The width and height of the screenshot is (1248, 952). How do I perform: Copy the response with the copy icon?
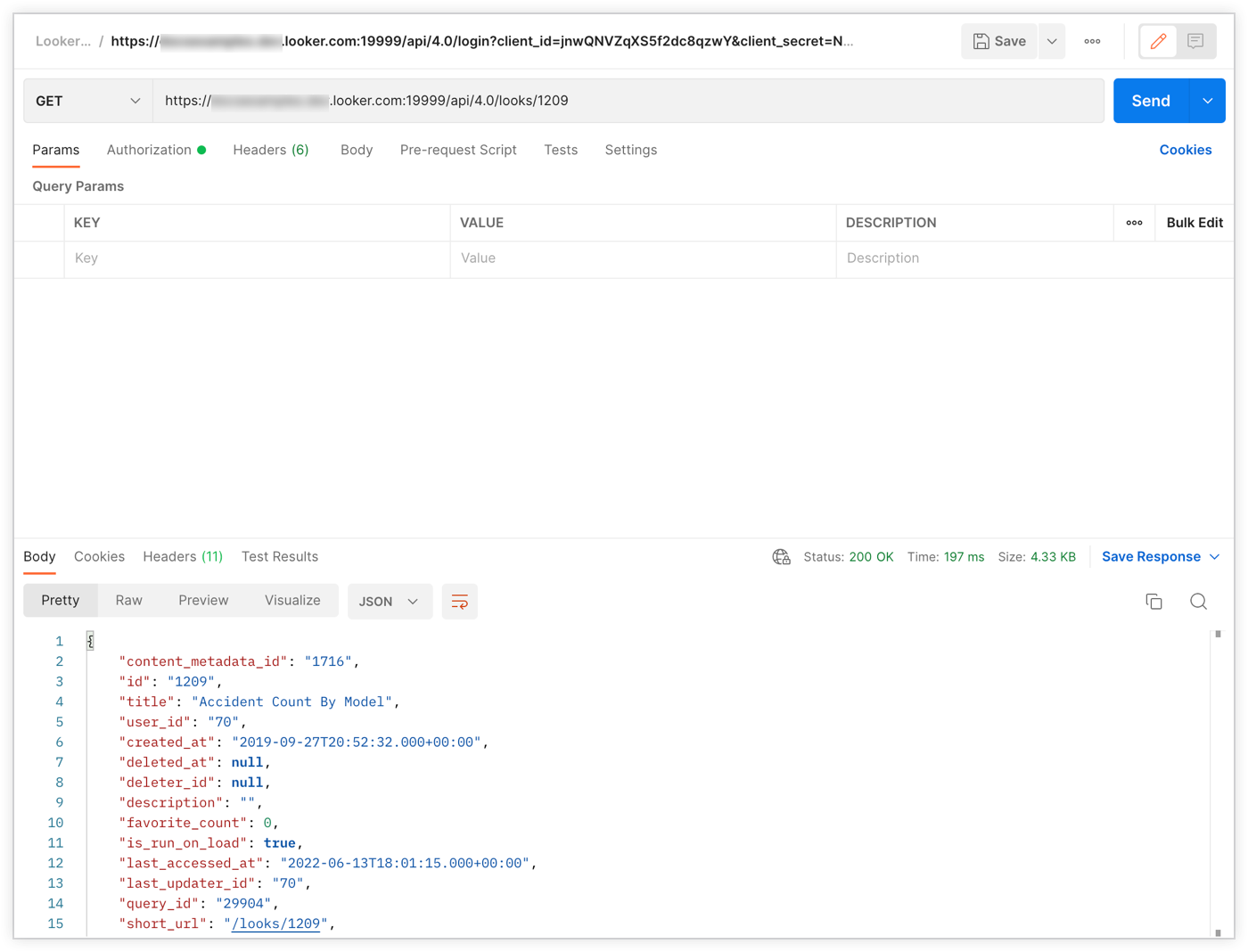[1154, 602]
